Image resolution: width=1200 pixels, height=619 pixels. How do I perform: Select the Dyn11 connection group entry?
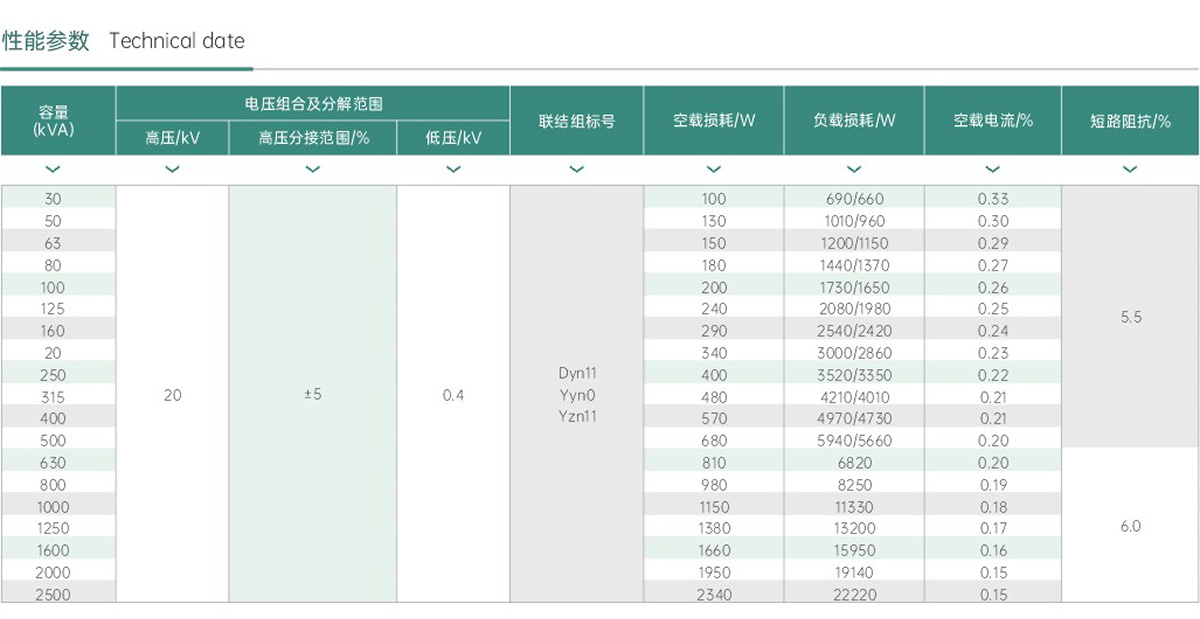577,373
